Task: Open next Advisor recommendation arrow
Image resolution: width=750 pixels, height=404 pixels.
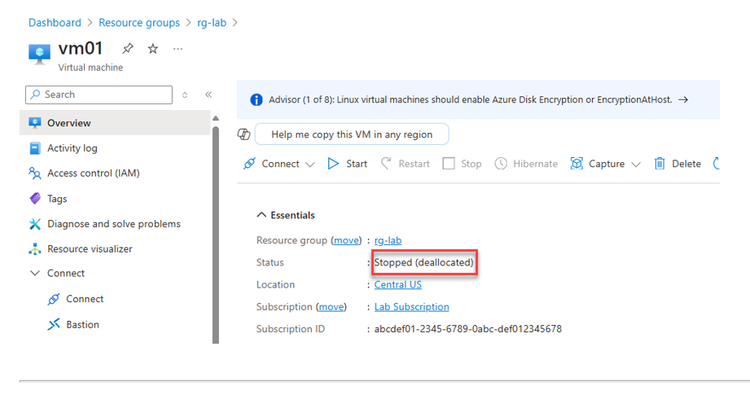Action: [684, 99]
